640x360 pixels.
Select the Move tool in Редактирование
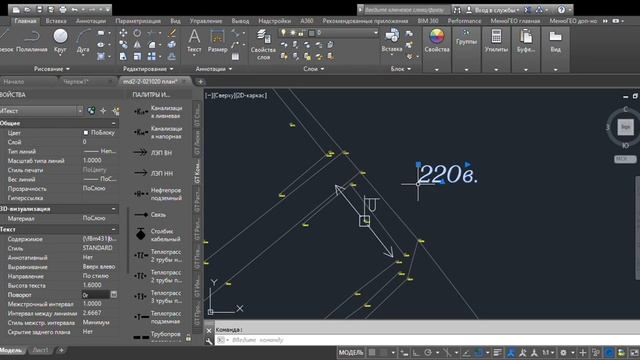click(x=123, y=33)
